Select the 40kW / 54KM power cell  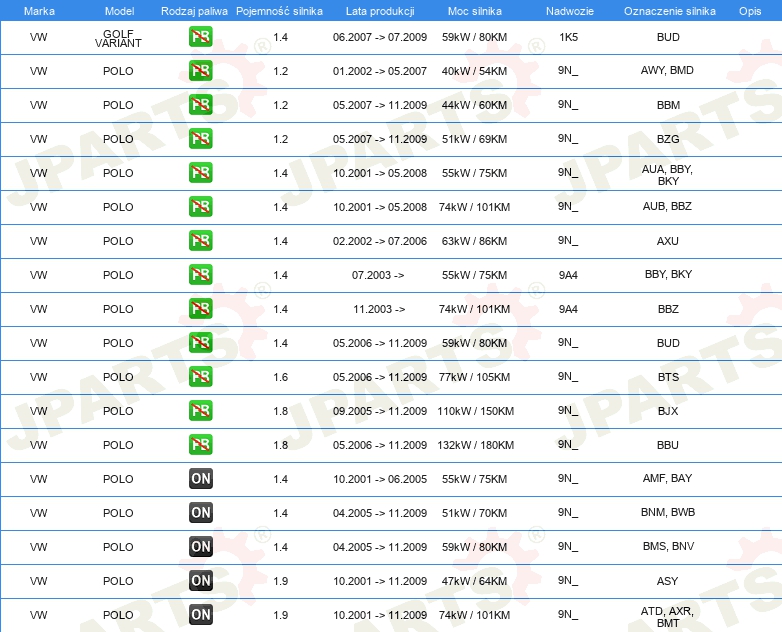(x=474, y=71)
